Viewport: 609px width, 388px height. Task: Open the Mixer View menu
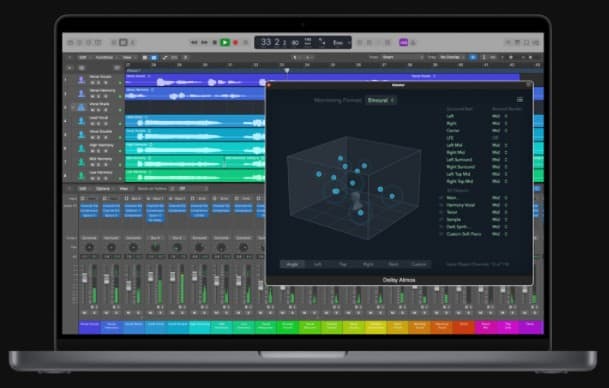tap(124, 189)
